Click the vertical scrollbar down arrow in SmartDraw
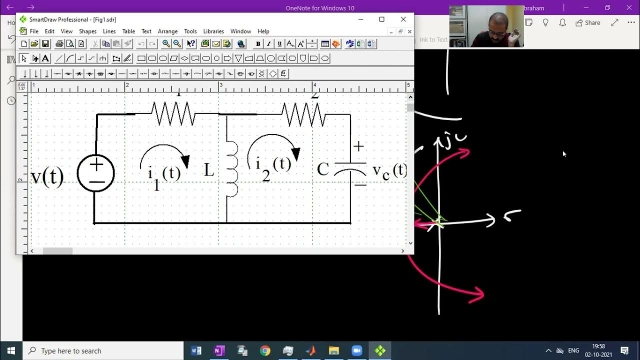Image resolution: width=640 pixels, height=360 pixels. (x=410, y=243)
